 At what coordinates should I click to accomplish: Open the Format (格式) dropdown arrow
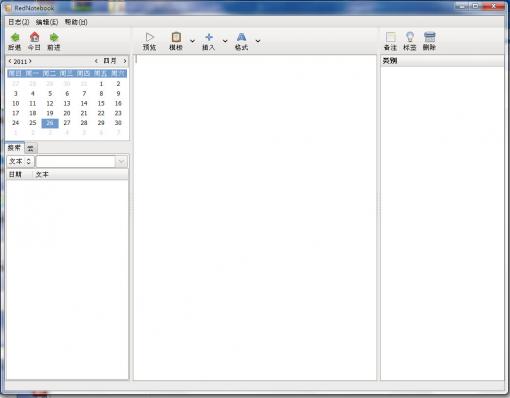[258, 41]
